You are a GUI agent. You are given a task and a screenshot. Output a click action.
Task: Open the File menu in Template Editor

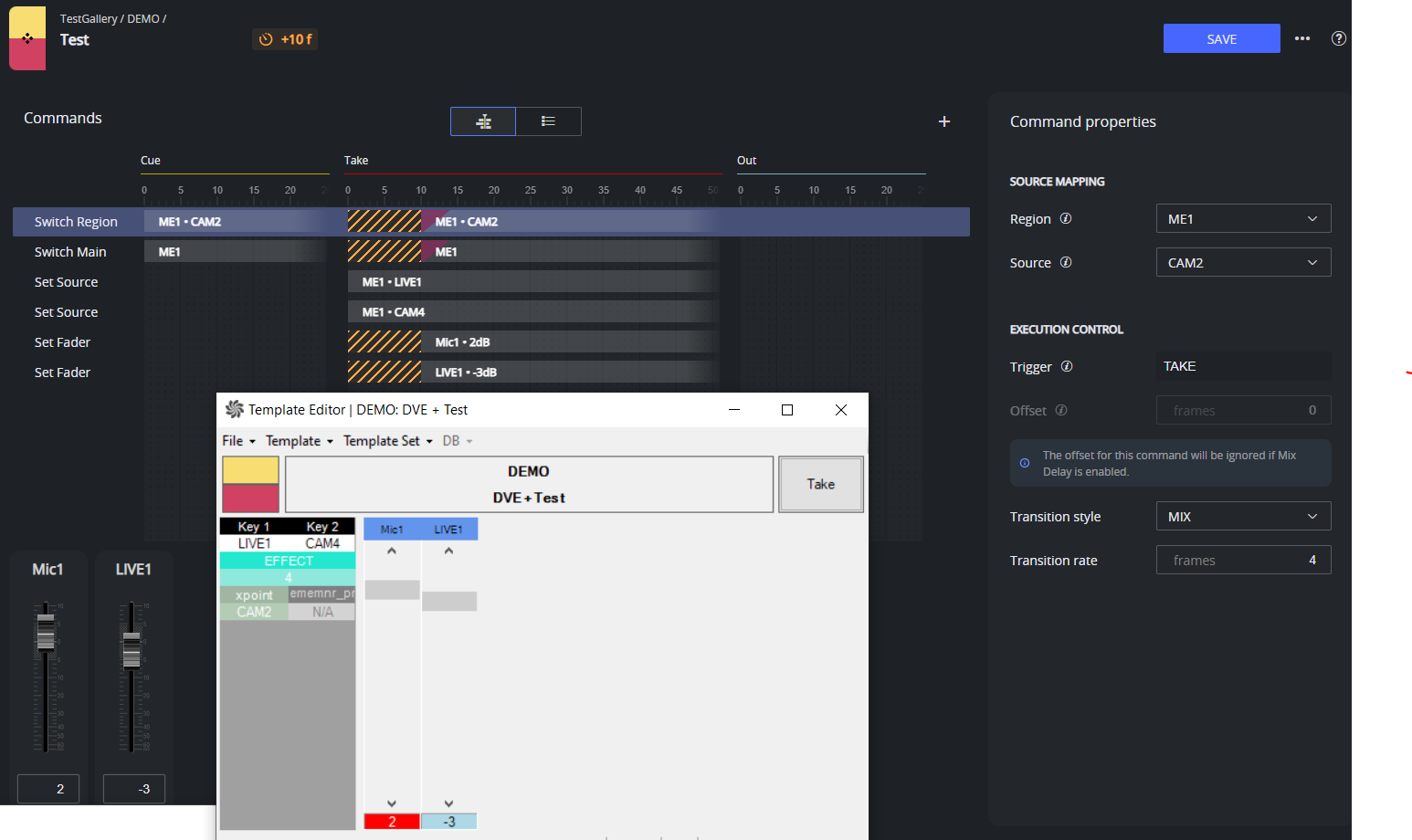tap(238, 440)
